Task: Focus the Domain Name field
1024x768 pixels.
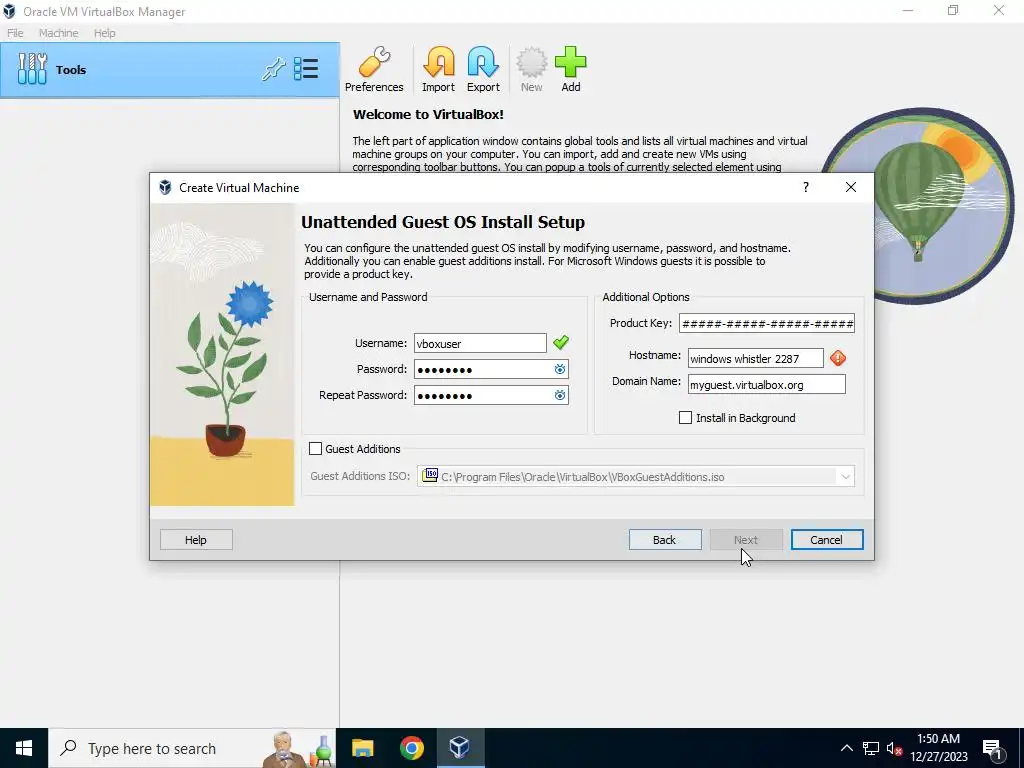Action: pos(767,385)
